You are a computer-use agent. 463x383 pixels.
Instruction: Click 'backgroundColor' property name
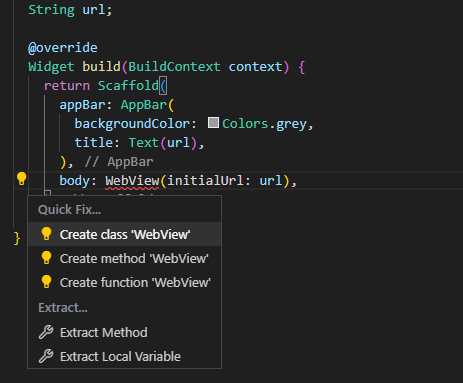(x=132, y=124)
